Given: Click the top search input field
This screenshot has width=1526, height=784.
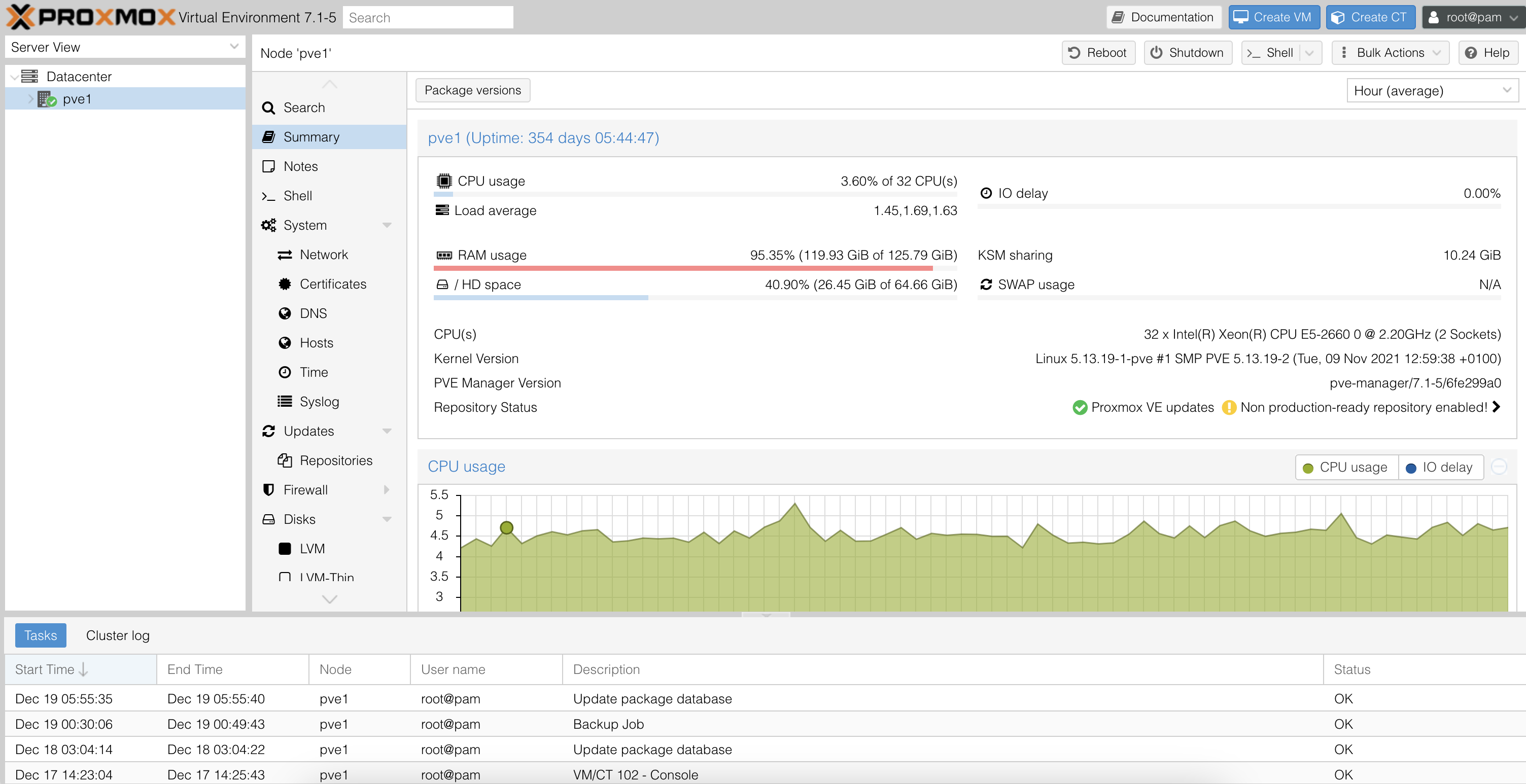Looking at the screenshot, I should click(x=427, y=18).
